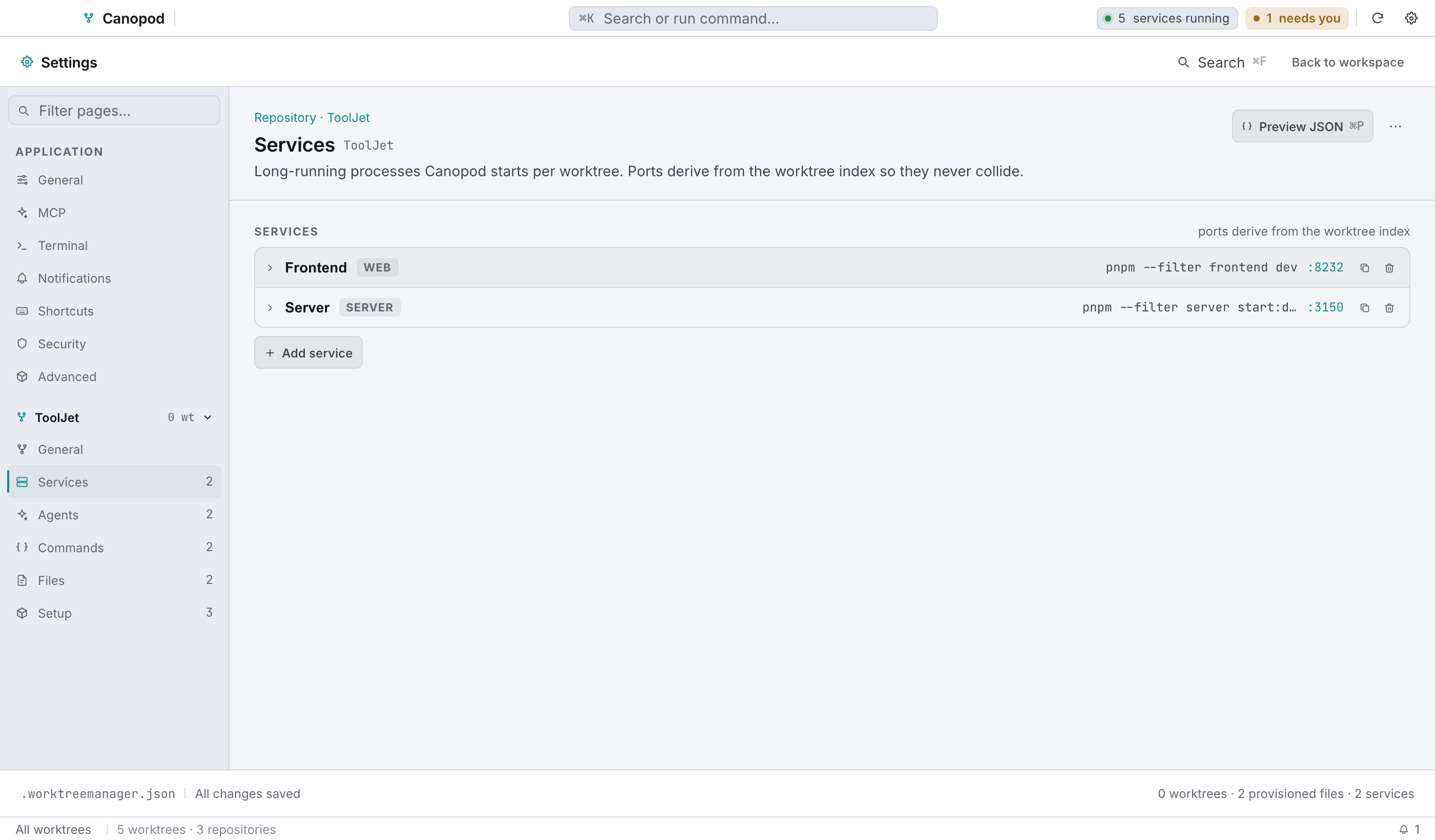Delete the Frontend service via its trash icon
This screenshot has height=840, width=1435.
1389,267
